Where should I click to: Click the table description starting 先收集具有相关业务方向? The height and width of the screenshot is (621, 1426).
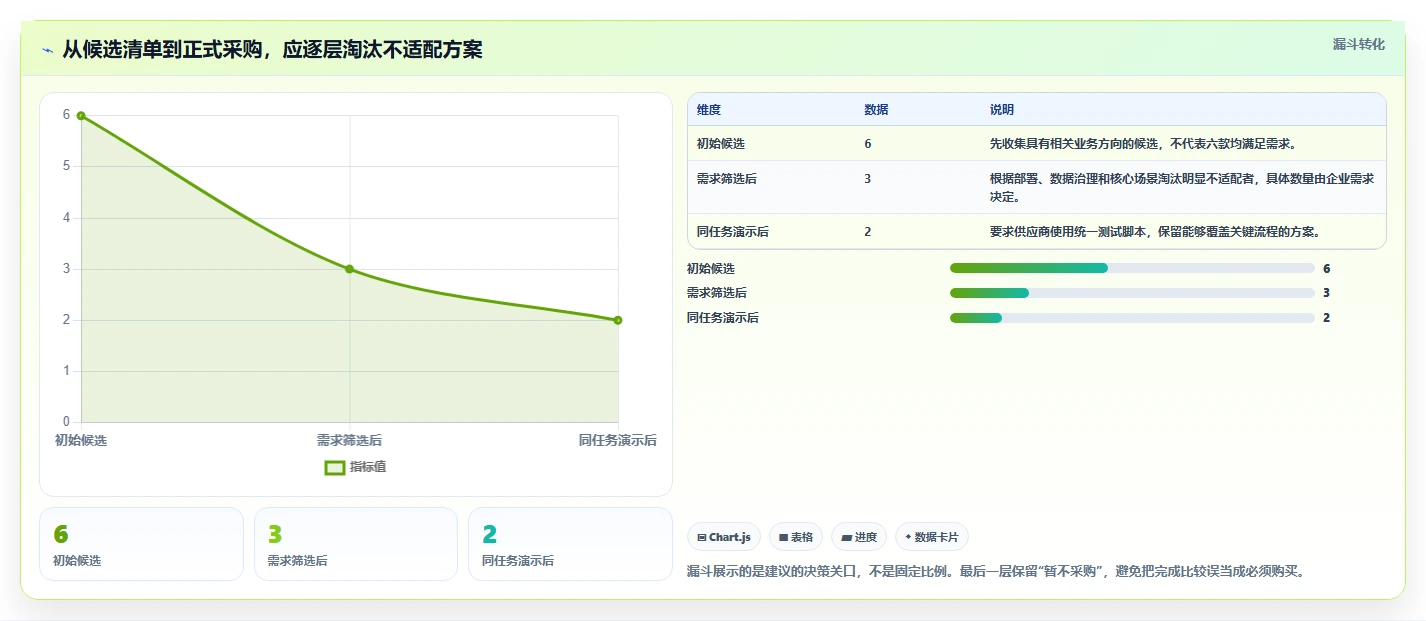tap(1143, 144)
